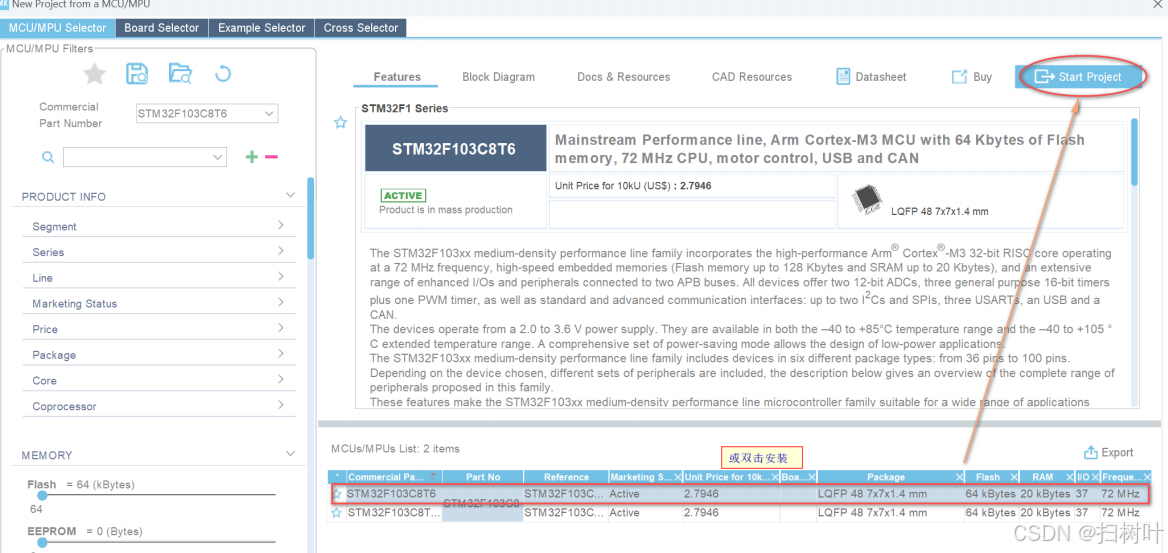The width and height of the screenshot is (1168, 553).
Task: Toggle favorite star beside STM32F1 Series panel
Action: click(x=340, y=122)
